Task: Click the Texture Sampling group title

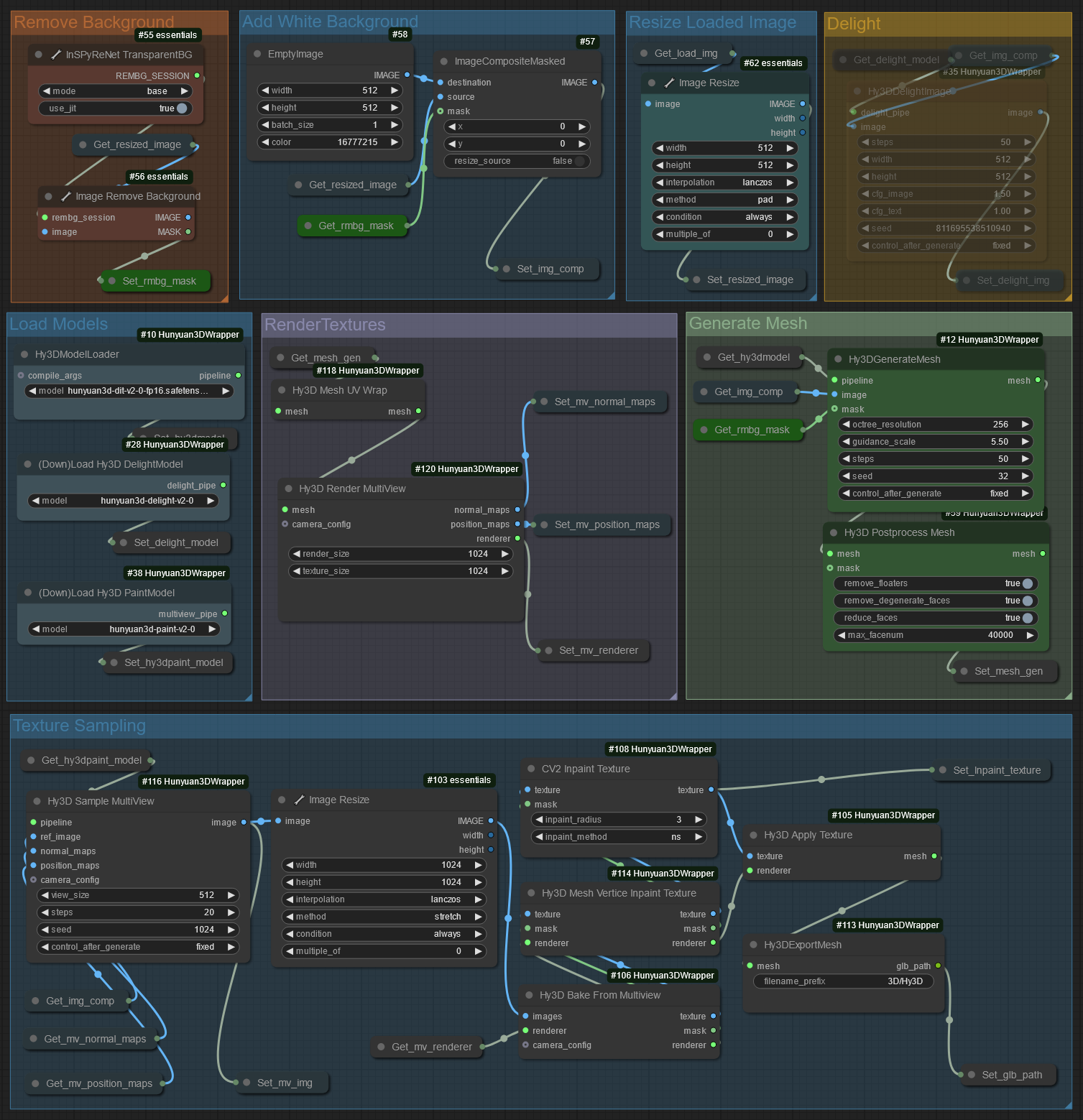Action: point(80,726)
